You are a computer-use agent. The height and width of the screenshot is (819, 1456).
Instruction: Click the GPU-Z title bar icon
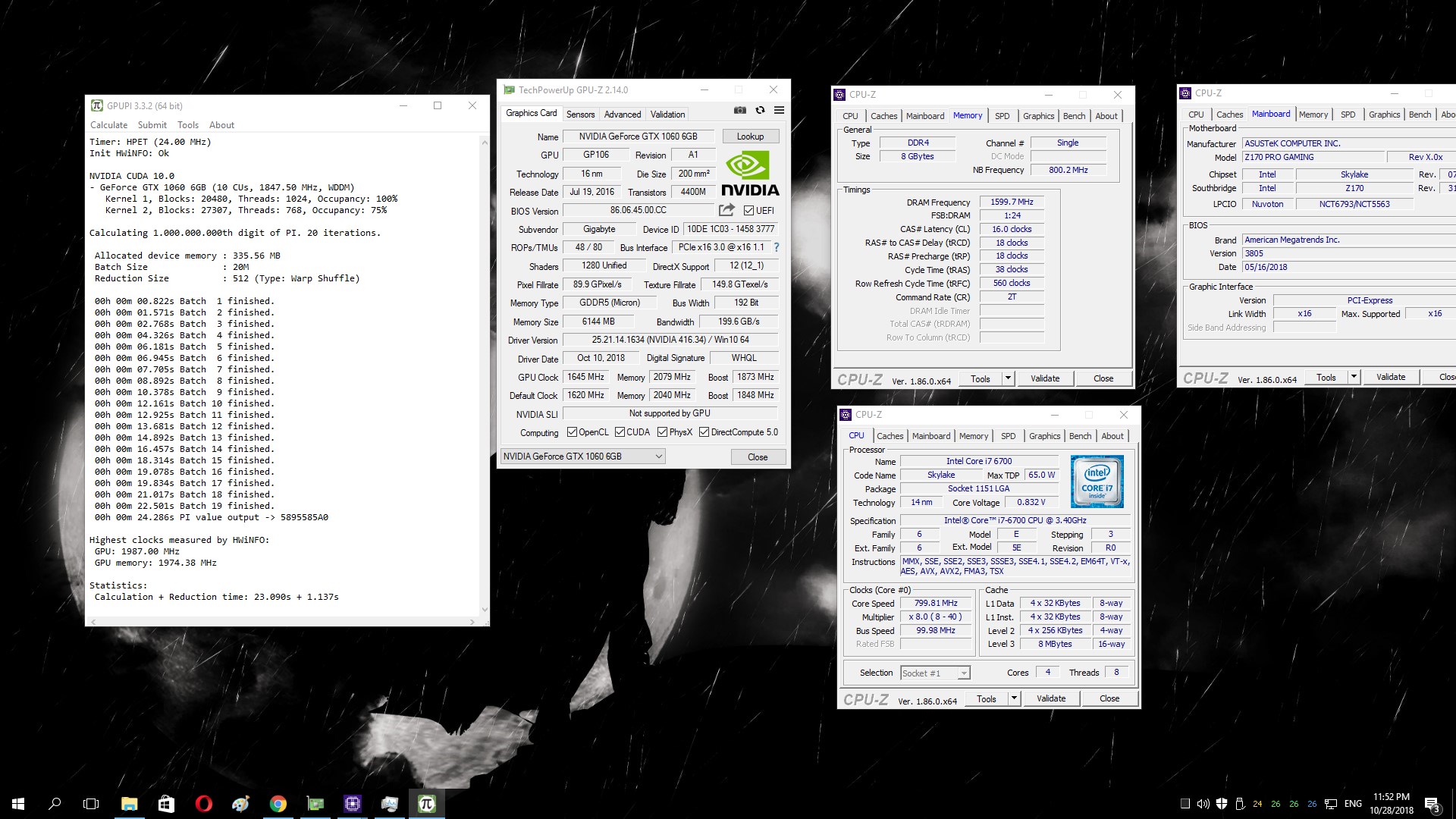[509, 89]
